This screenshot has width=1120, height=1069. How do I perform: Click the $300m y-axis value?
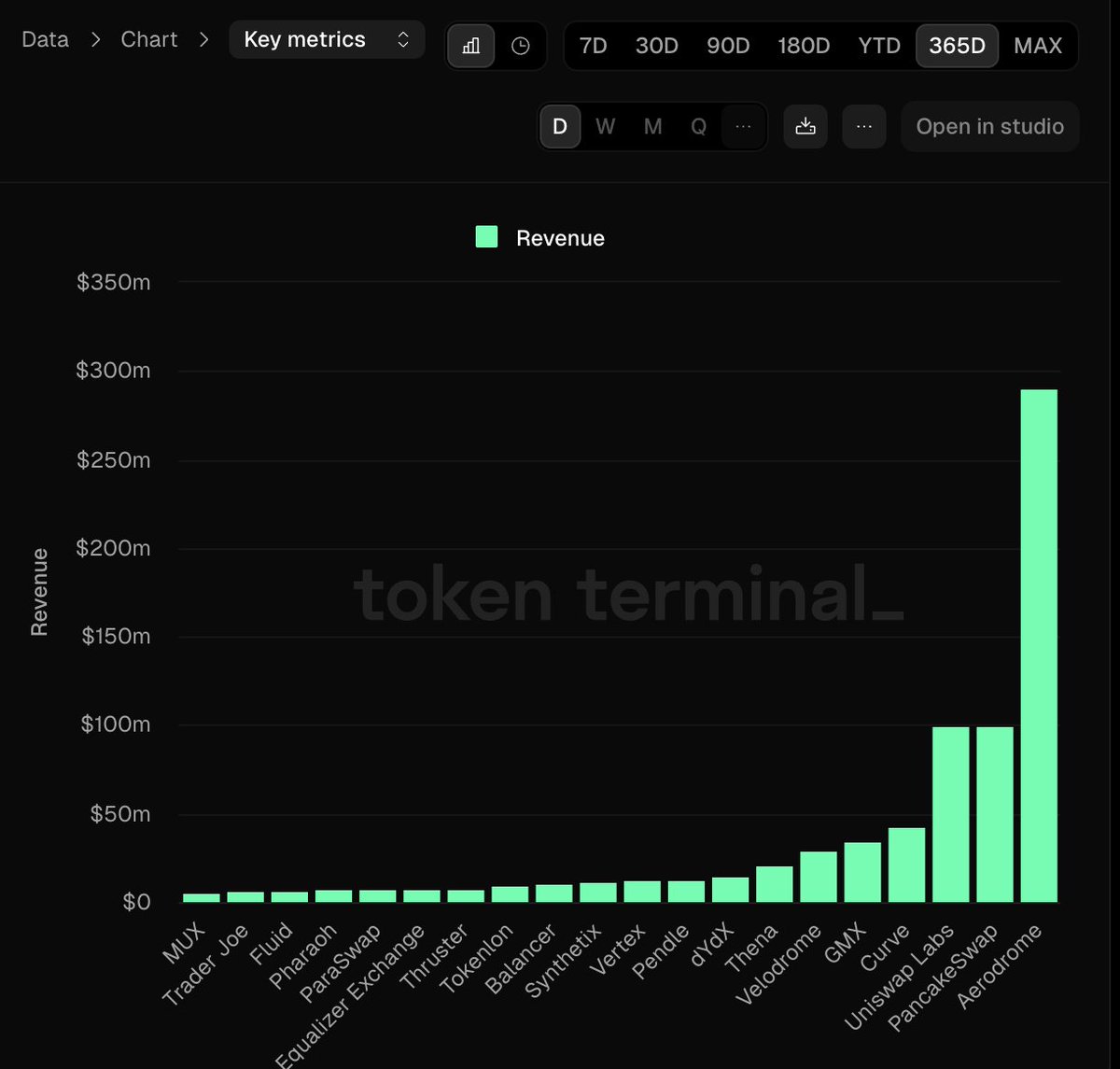[x=114, y=371]
